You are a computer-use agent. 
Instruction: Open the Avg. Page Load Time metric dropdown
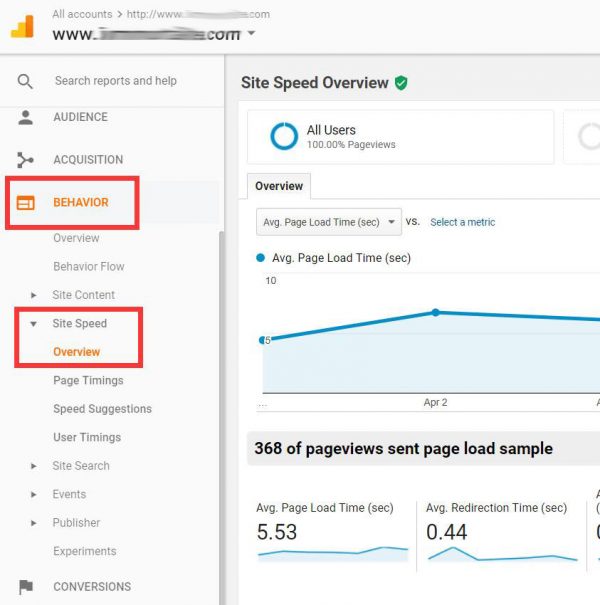(x=329, y=222)
